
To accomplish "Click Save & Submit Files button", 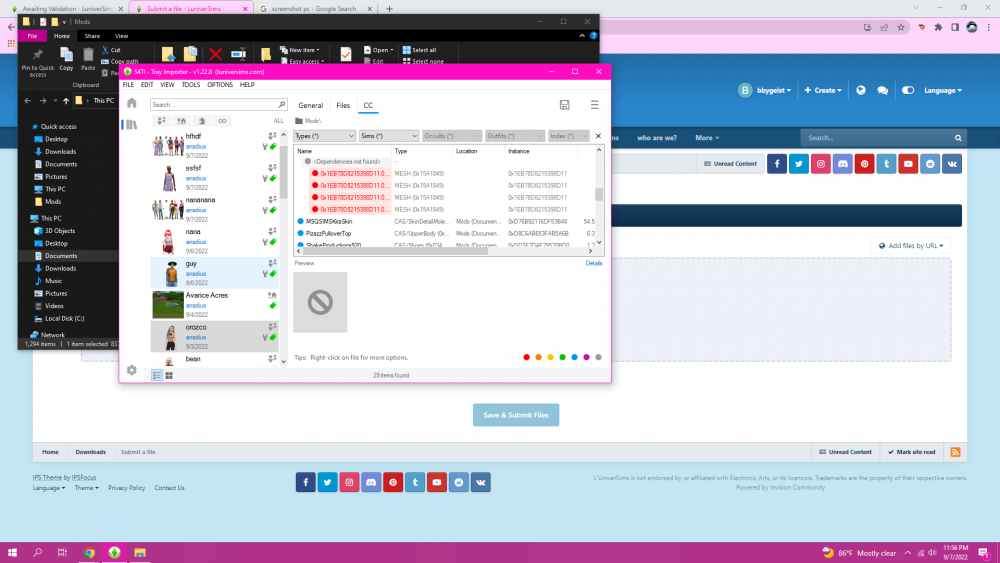I will (516, 415).
